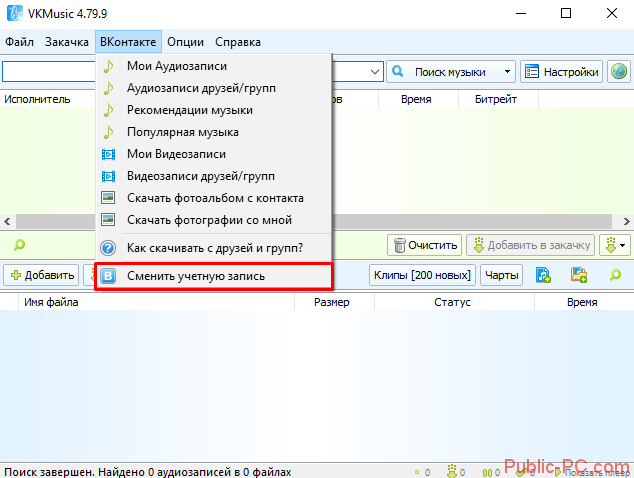Sort downloads by Размер column
634x478 pixels.
[334, 302]
